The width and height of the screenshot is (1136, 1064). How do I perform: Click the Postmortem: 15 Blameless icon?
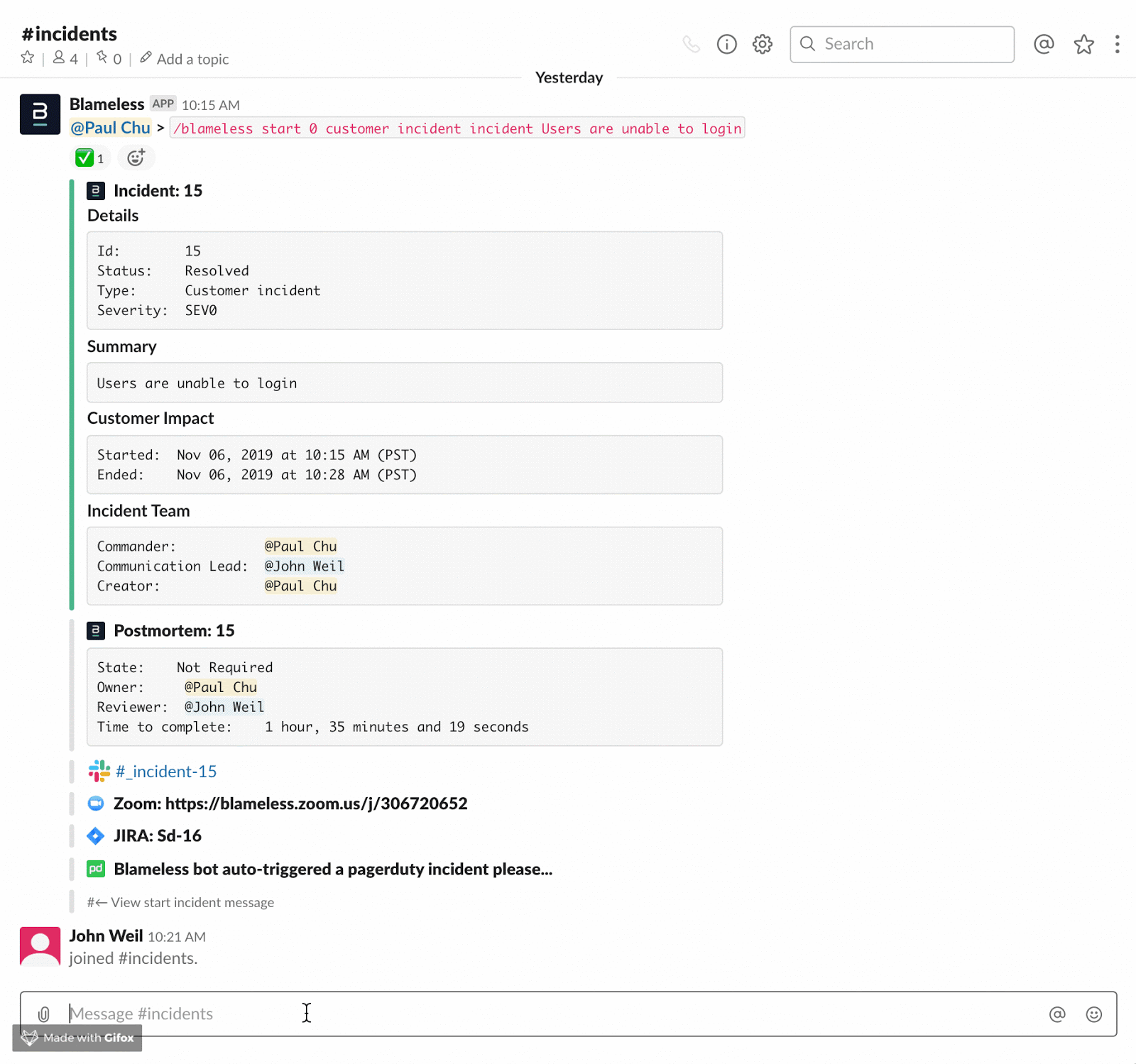pos(96,630)
